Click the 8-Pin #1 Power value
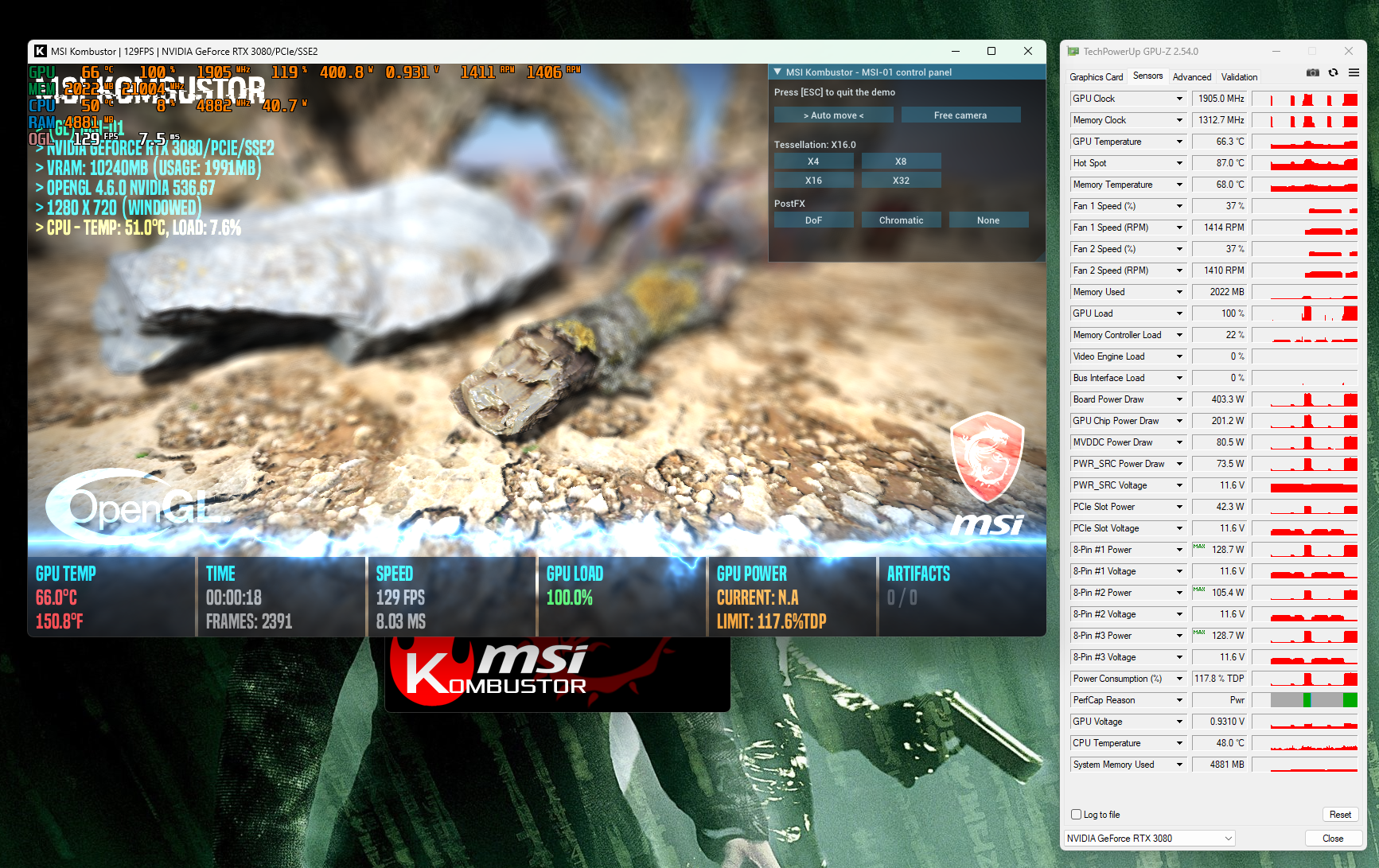The width and height of the screenshot is (1379, 868). pyautogui.click(x=1220, y=550)
